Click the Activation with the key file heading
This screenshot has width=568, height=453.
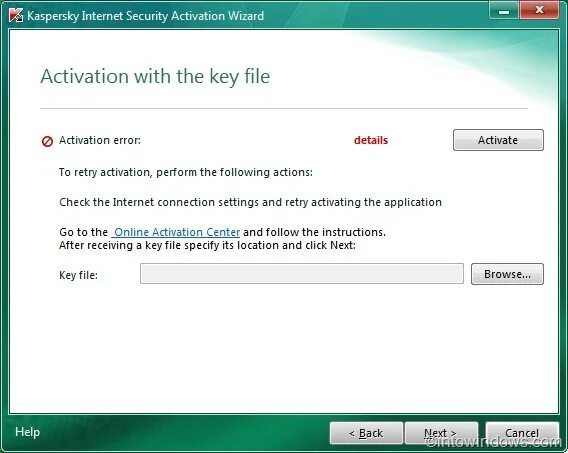(x=155, y=76)
